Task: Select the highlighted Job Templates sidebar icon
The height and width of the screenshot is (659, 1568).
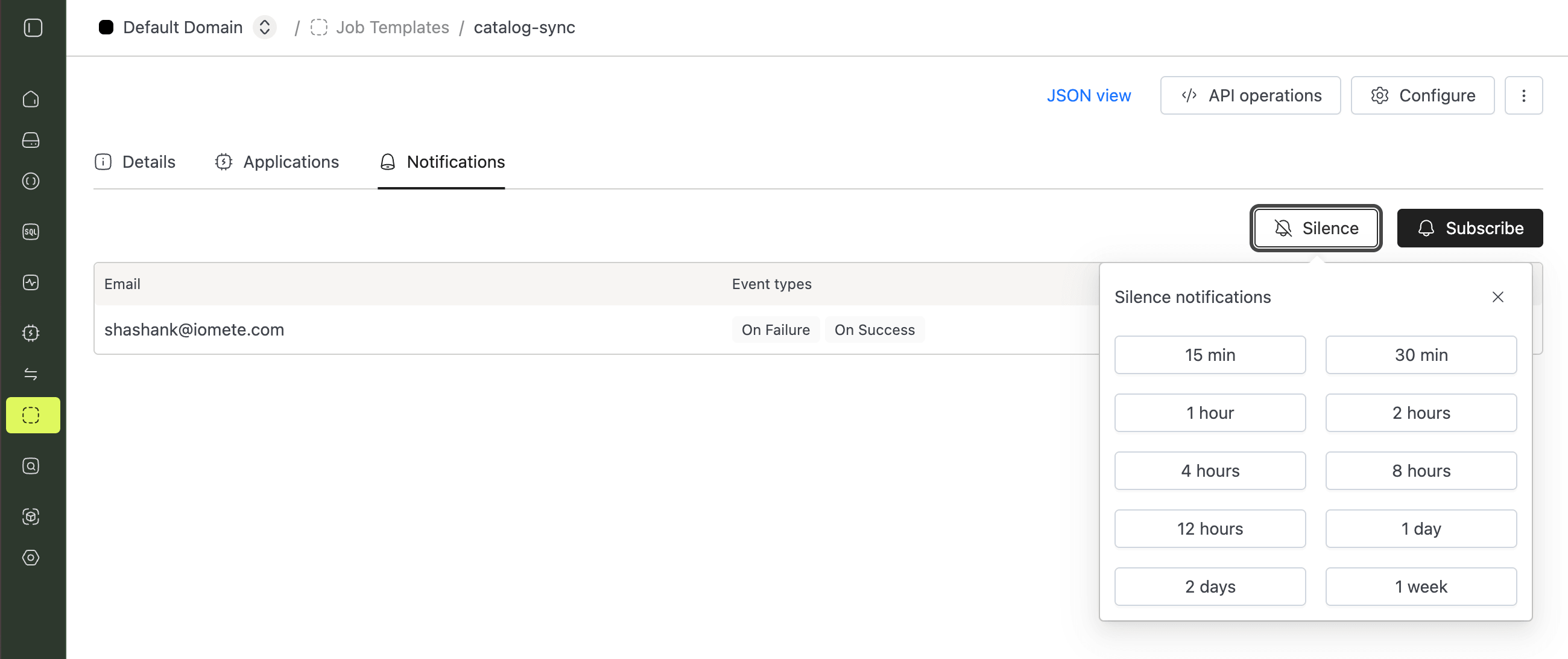Action: 32,415
